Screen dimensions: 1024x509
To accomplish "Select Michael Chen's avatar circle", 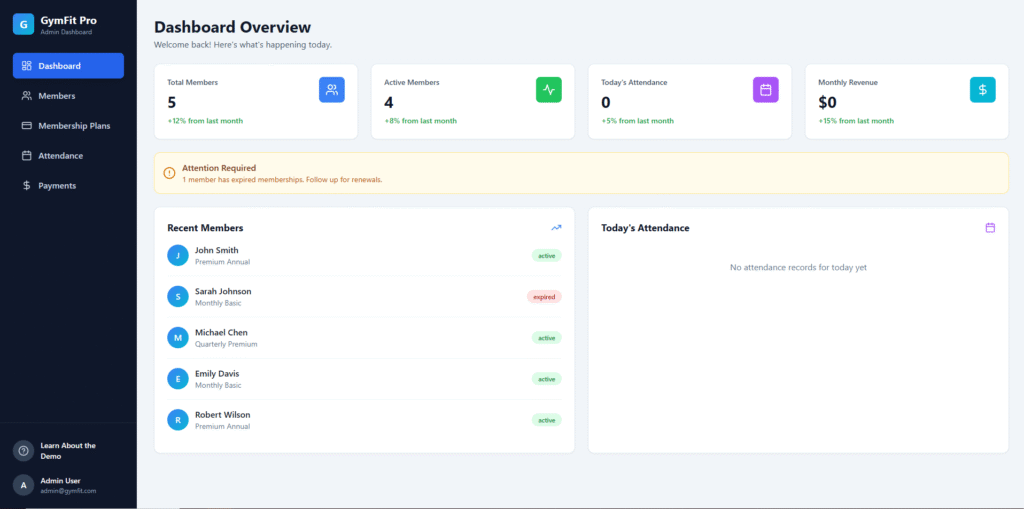I will (x=178, y=338).
